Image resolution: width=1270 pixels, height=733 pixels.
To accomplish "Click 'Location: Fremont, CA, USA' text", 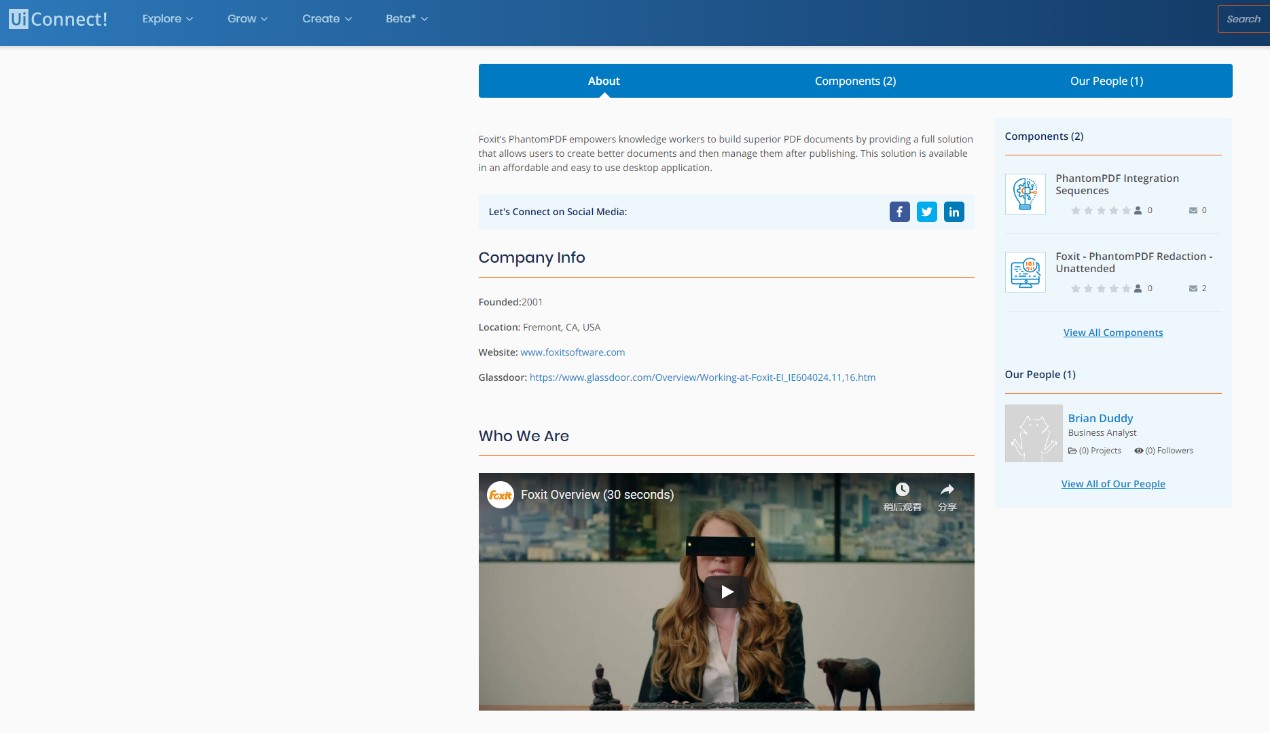I will coord(539,327).
